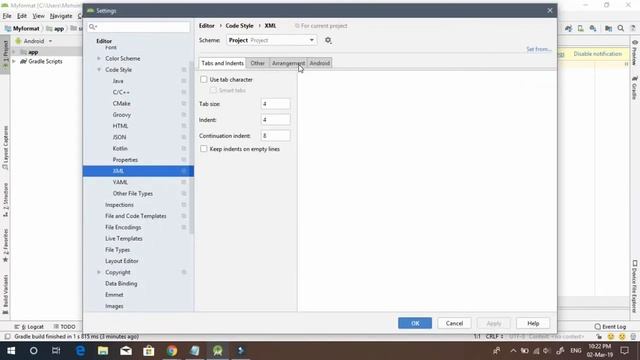Open the Navigate menu
The width and height of the screenshot is (640, 360).
[61, 16]
